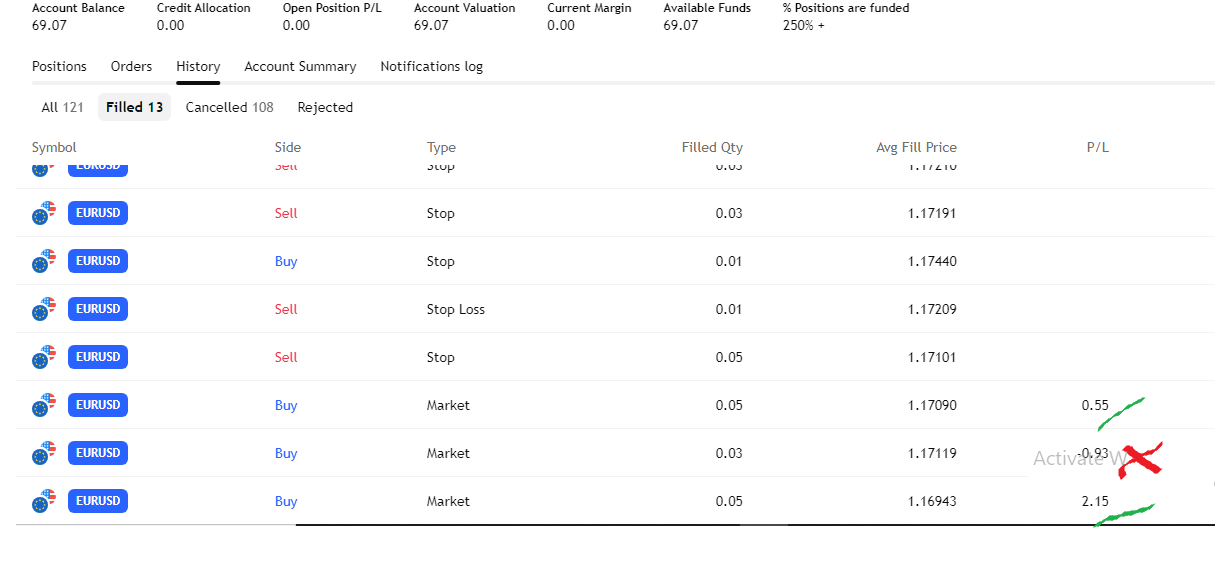Click the flag icon in the 1.16943 row
The image size is (1215, 584).
point(43,501)
